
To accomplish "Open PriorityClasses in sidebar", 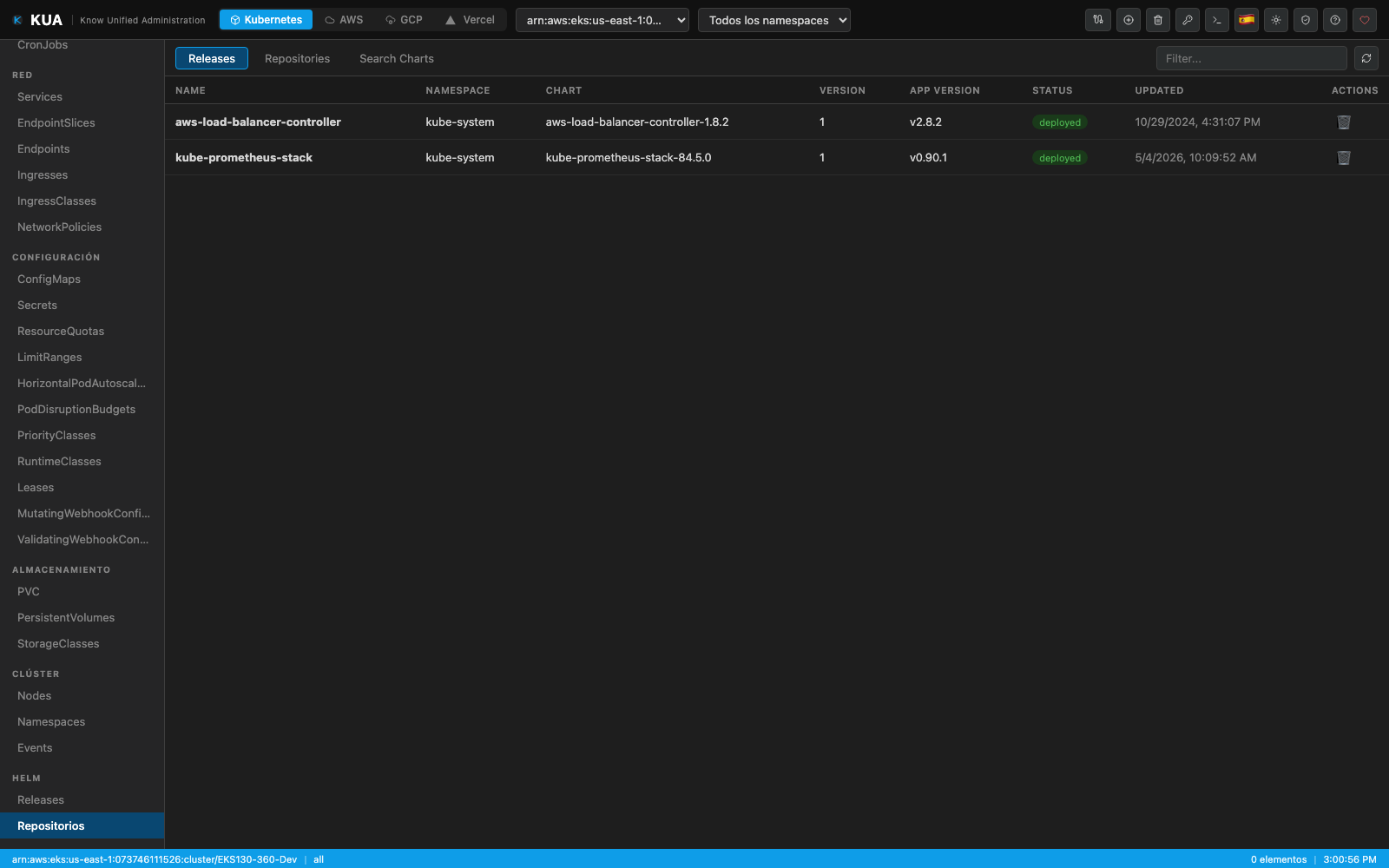I will click(x=82, y=436).
